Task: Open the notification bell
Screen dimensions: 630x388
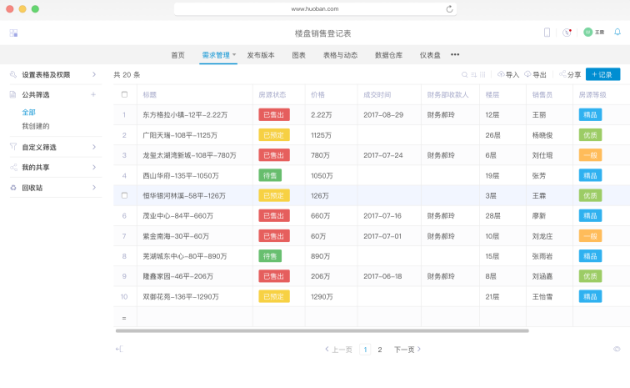Action: click(x=618, y=32)
